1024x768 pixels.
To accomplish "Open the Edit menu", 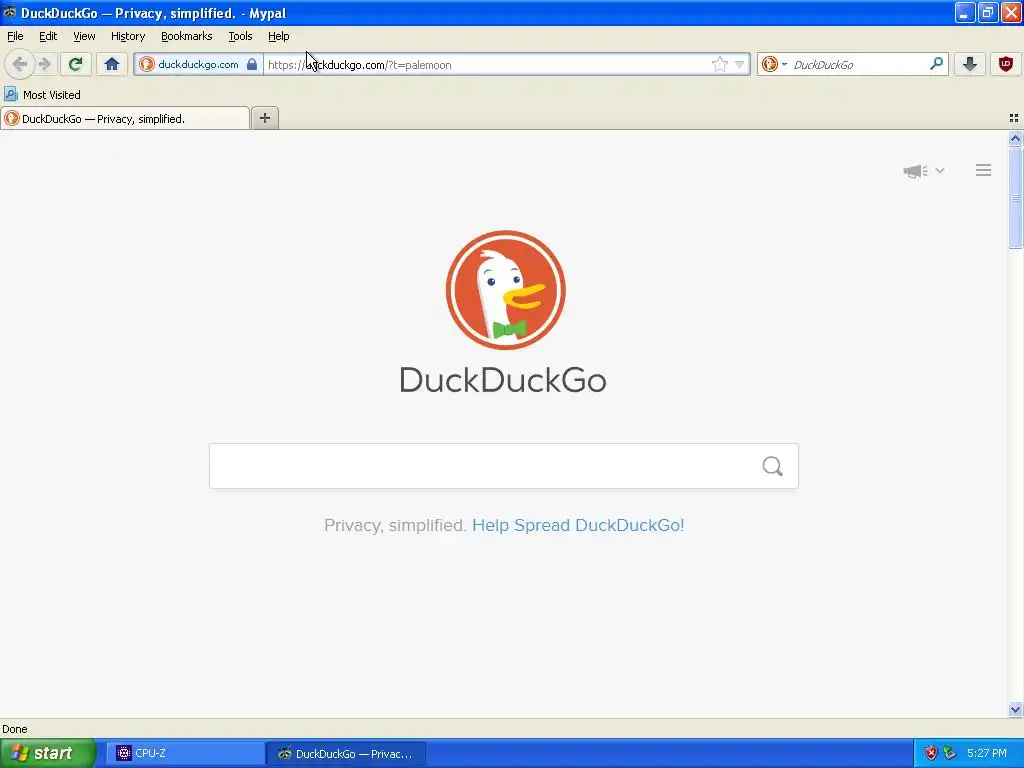I will [x=48, y=36].
